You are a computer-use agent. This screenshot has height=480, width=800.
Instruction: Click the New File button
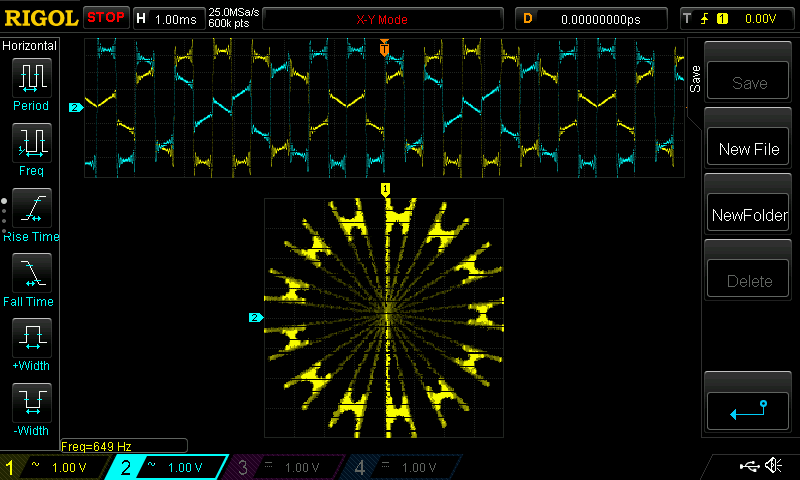click(749, 149)
